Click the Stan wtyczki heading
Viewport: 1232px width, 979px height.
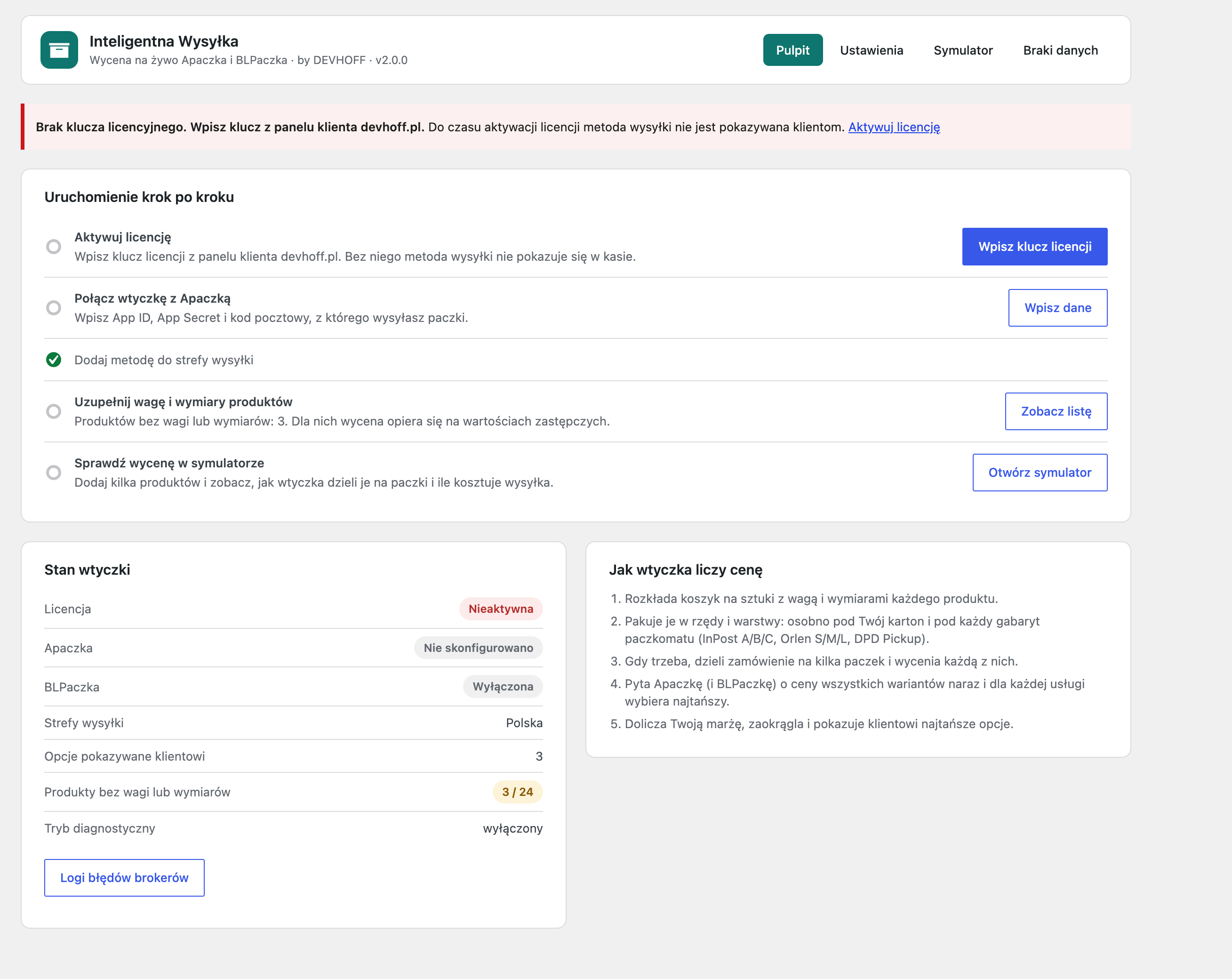pos(87,569)
